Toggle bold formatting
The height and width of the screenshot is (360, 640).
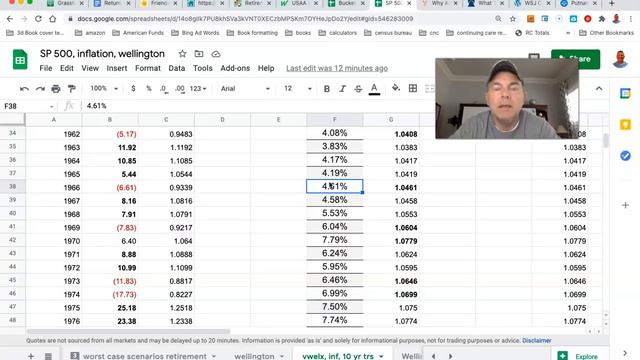click(327, 89)
